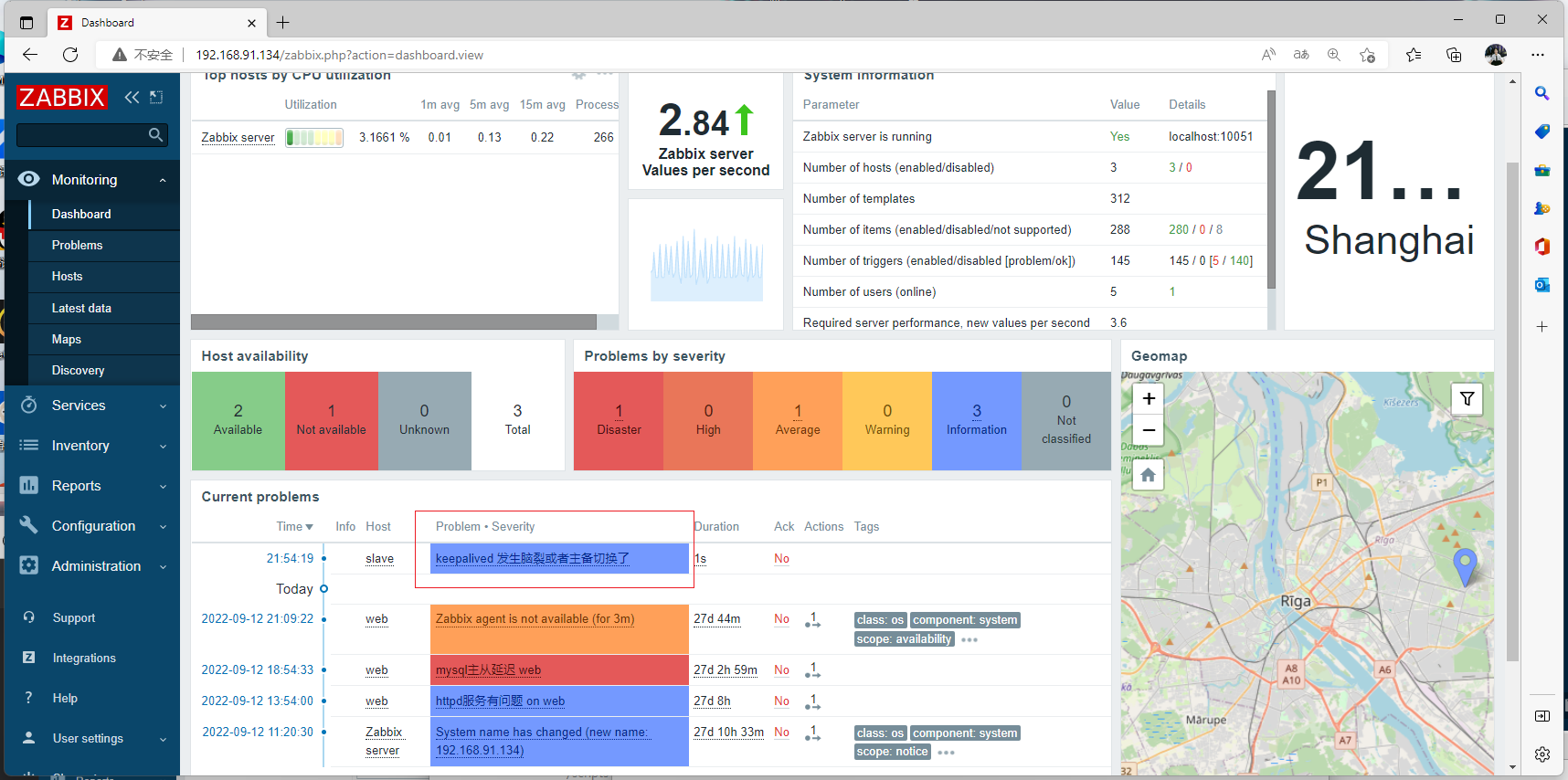
Task: Zoom in on the Geomap
Action: click(1149, 398)
